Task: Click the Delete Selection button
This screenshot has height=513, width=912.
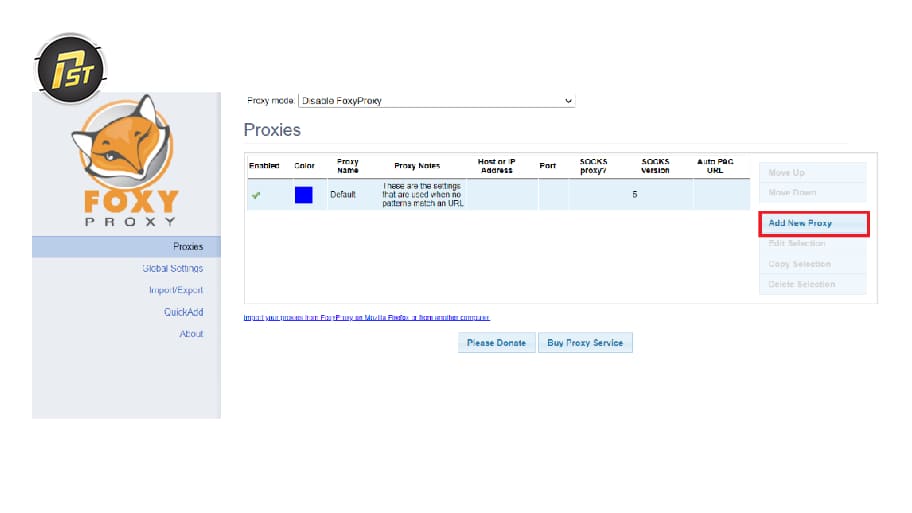Action: coord(813,284)
